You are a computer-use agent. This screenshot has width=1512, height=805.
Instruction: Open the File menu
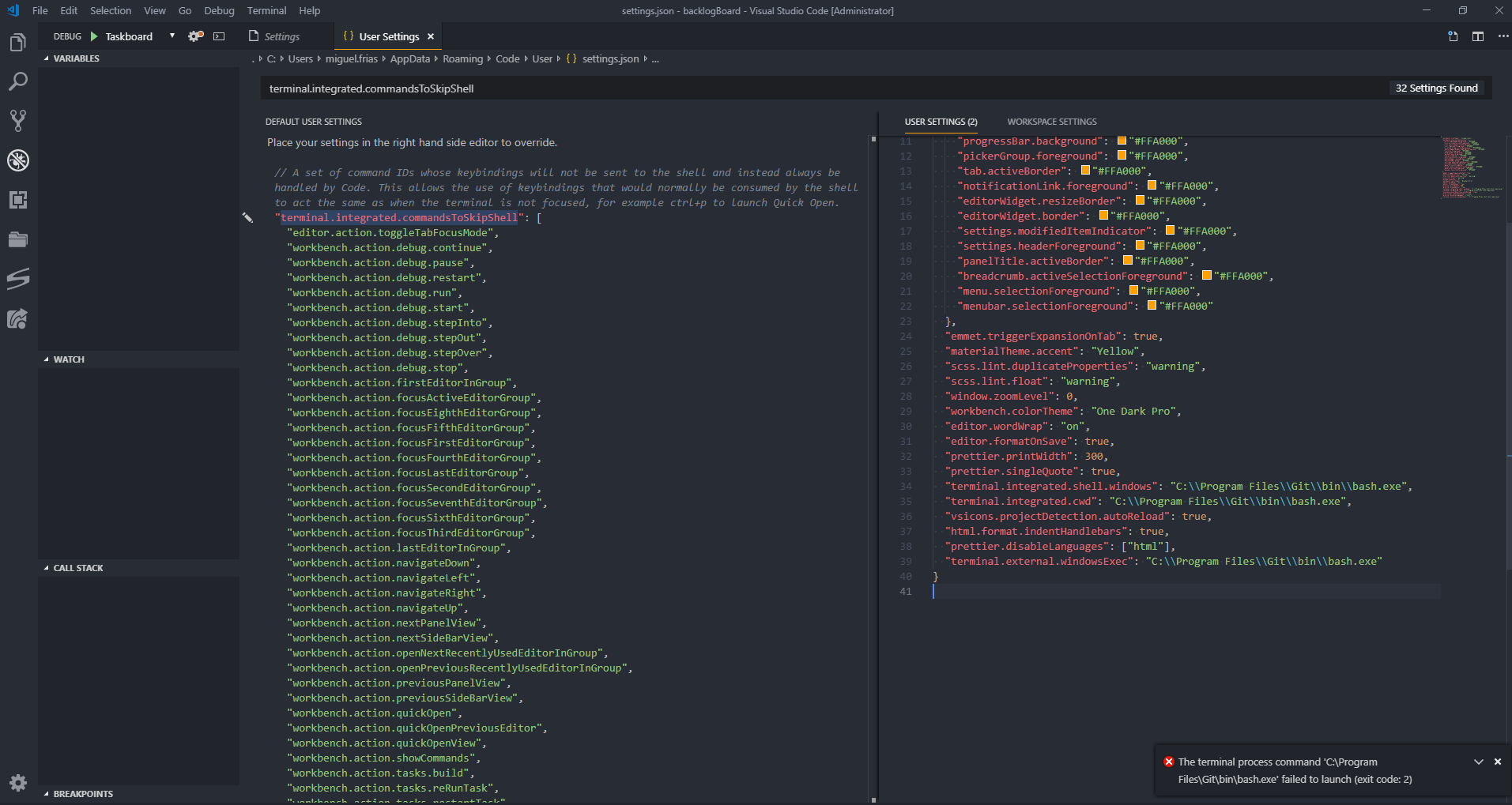[x=40, y=10]
